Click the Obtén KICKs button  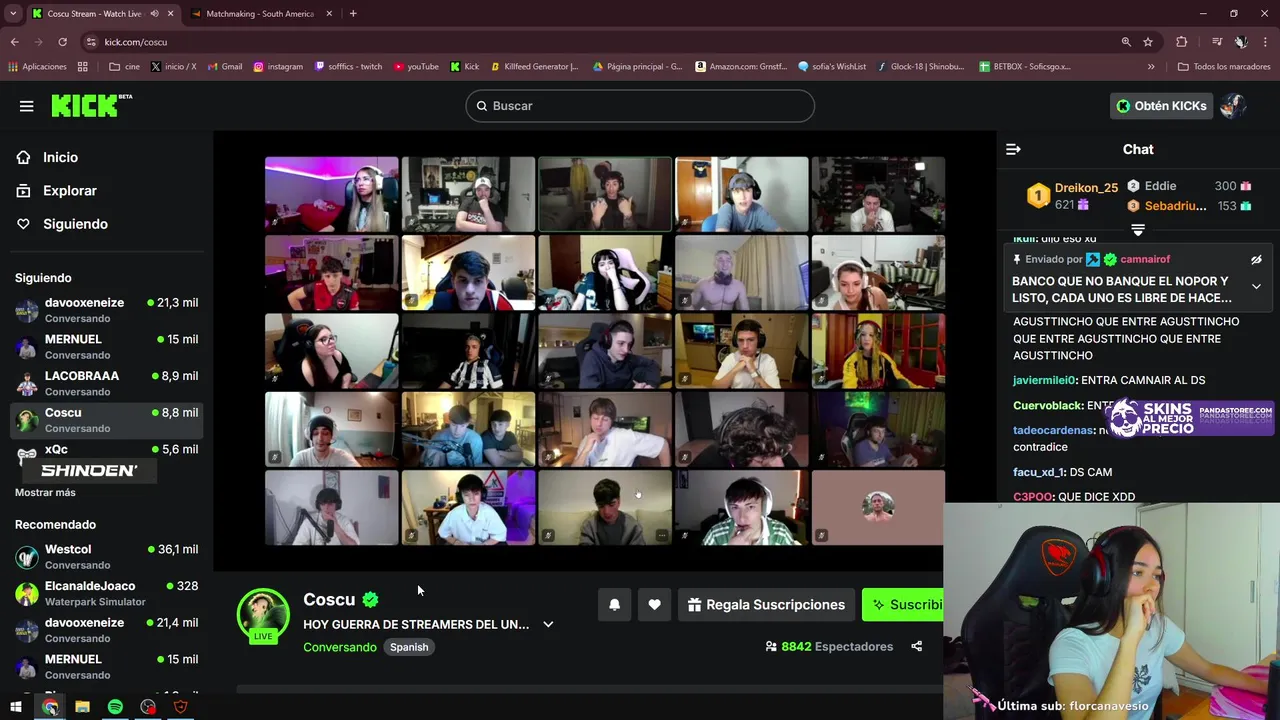coord(1161,106)
